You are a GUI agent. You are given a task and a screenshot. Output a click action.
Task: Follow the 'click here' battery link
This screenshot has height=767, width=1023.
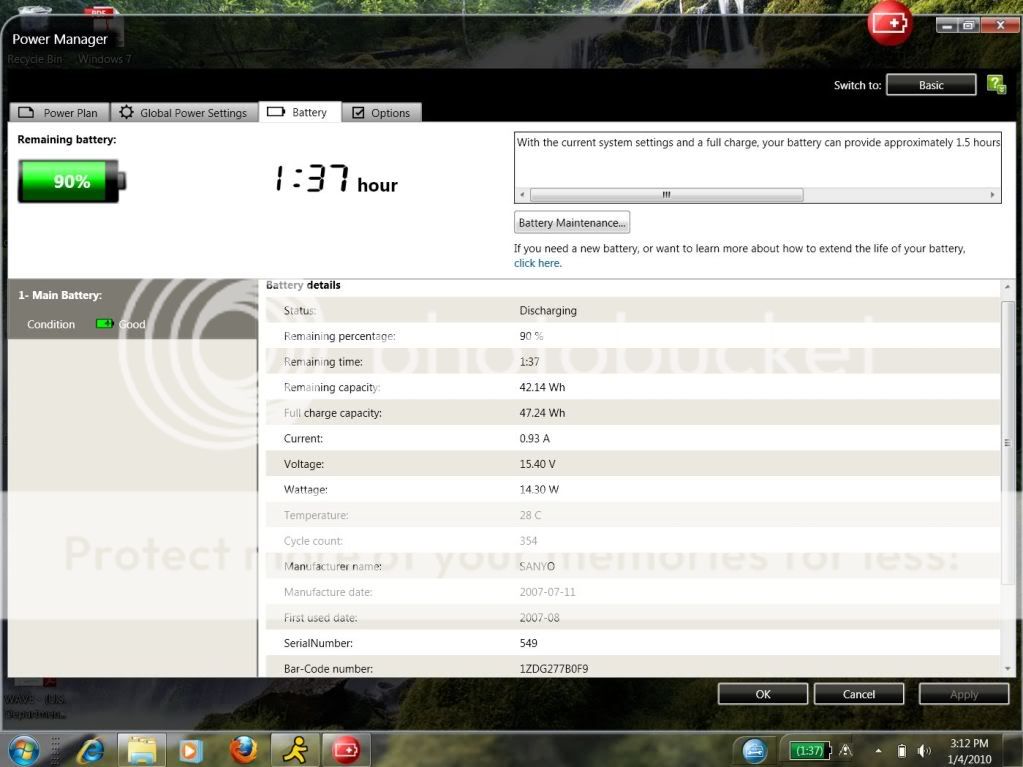tap(537, 264)
